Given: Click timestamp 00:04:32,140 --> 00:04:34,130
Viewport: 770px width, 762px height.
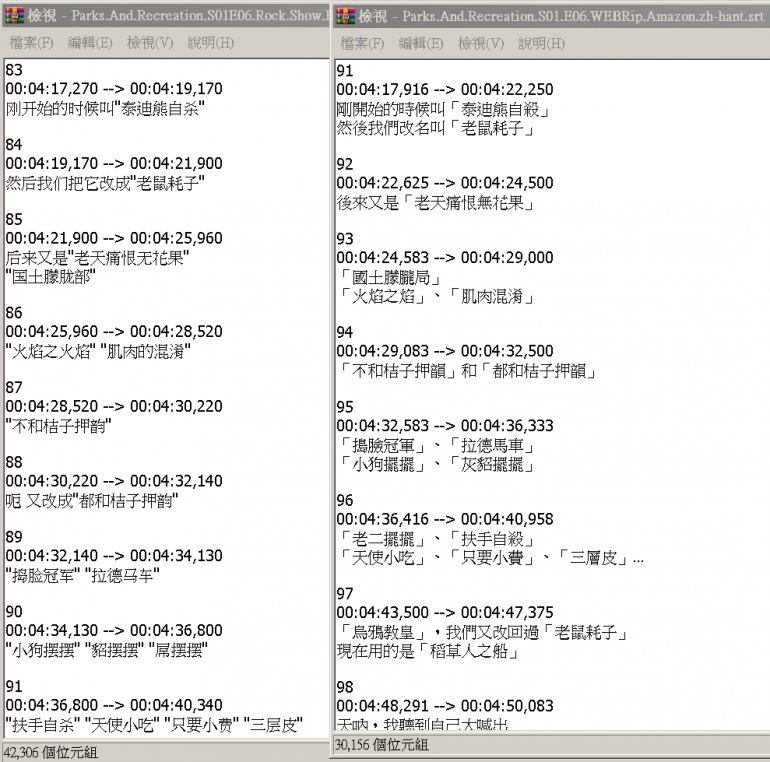Looking at the screenshot, I should tap(114, 555).
